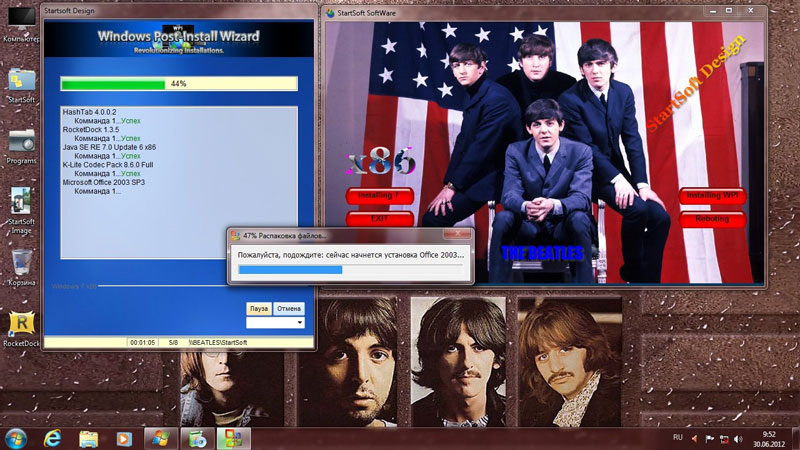Open the Компьютер desktop icon
This screenshot has height=450, width=800.
pyautogui.click(x=21, y=24)
